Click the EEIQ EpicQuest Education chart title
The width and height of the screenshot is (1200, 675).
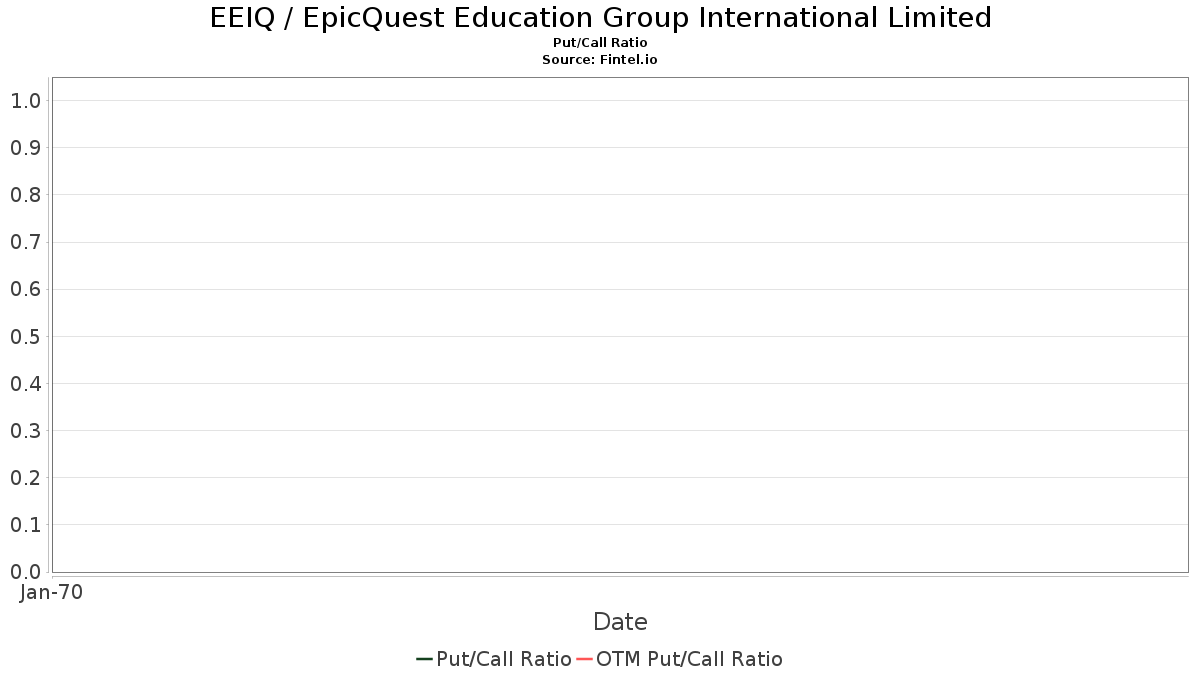(x=601, y=18)
